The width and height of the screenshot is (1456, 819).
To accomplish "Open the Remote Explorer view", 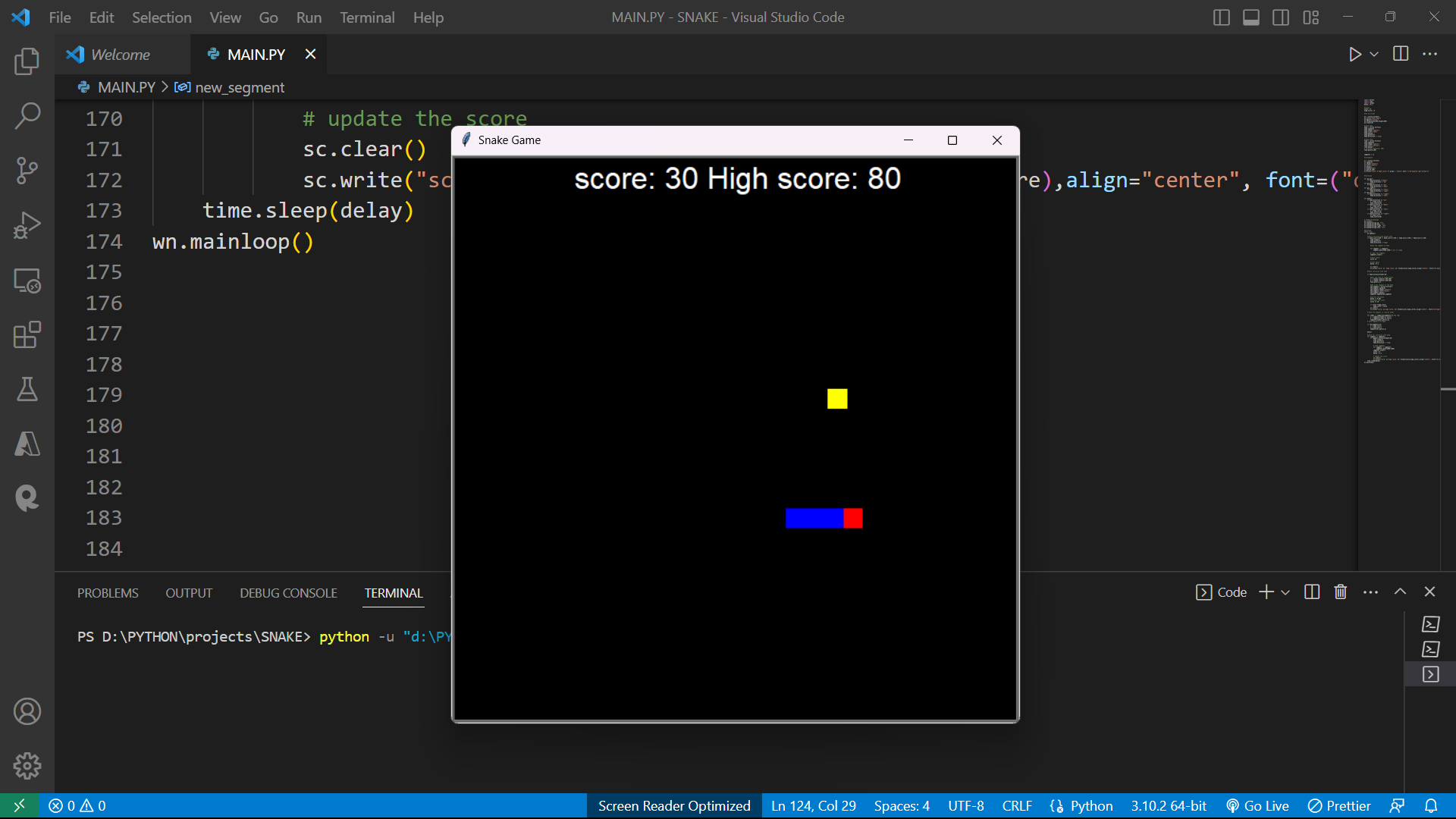I will click(x=27, y=281).
